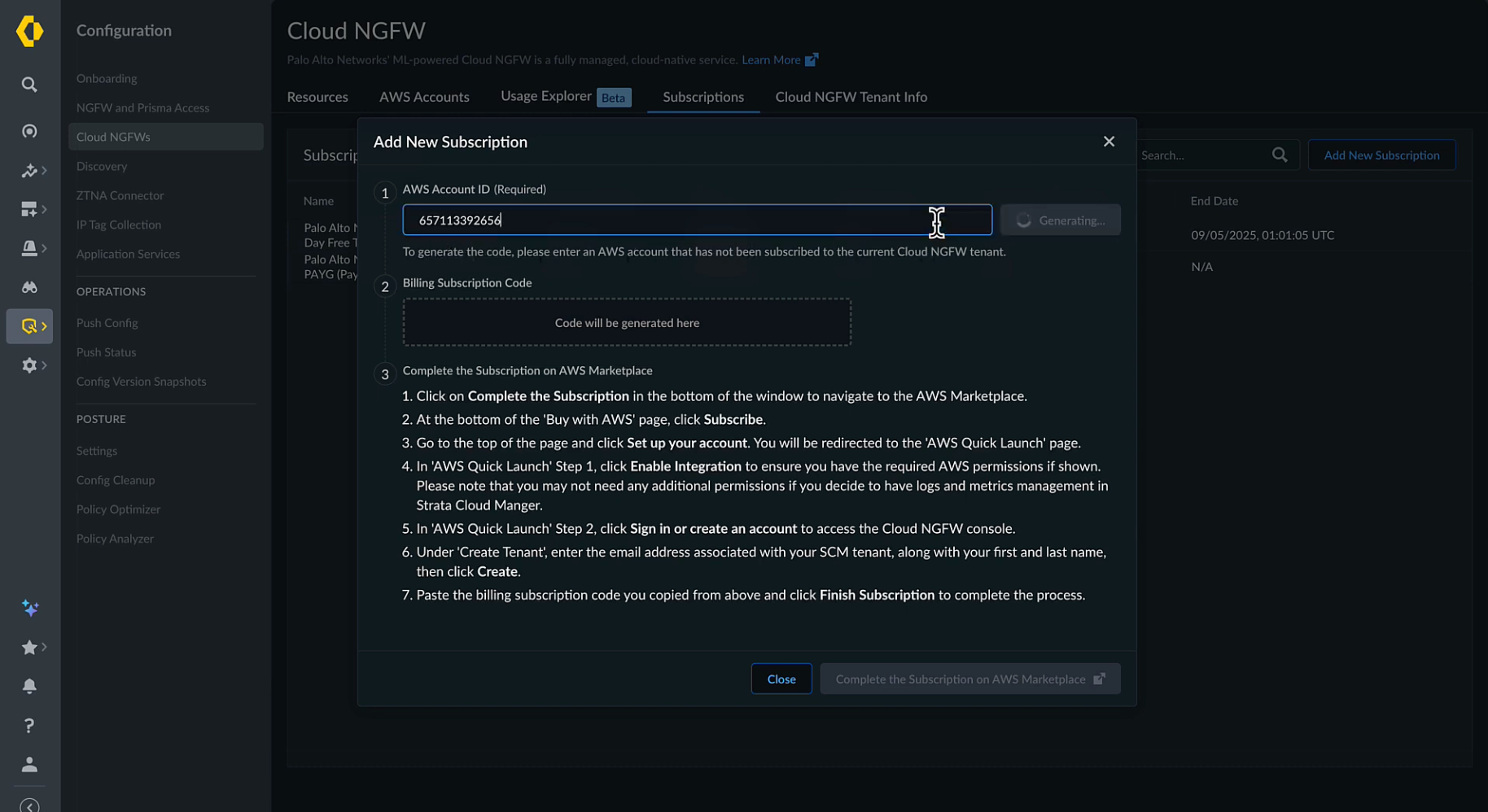The width and height of the screenshot is (1488, 812).
Task: Select the highlighted Configuration icon in left rail
Action: coord(29,326)
